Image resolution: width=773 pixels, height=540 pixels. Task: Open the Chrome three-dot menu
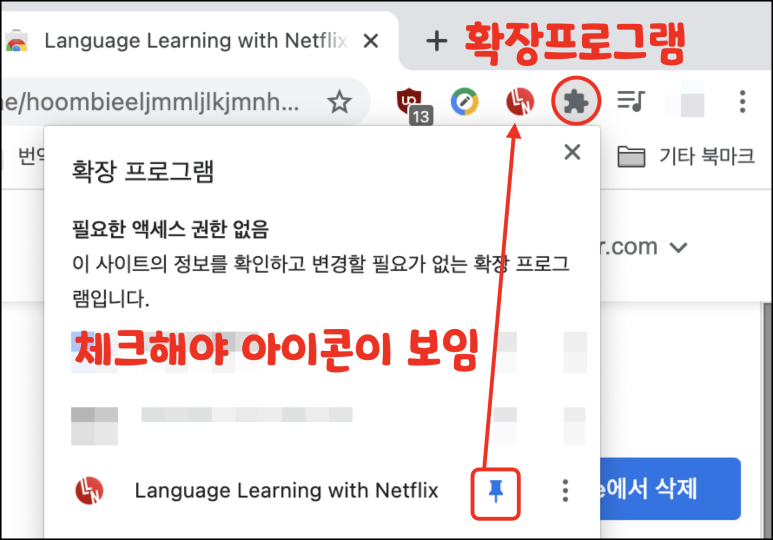coord(742,102)
